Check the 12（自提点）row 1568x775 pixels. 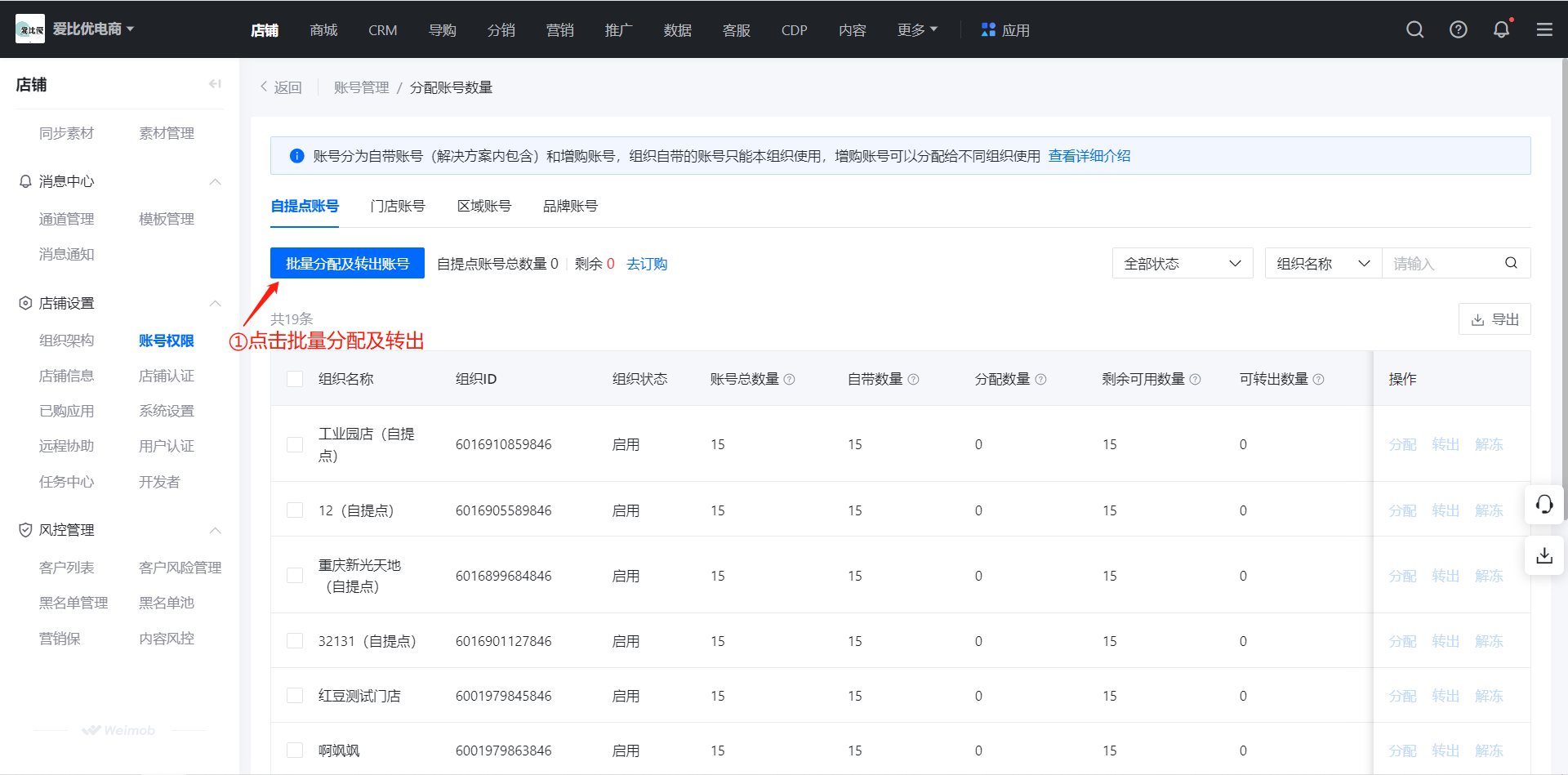(x=295, y=510)
